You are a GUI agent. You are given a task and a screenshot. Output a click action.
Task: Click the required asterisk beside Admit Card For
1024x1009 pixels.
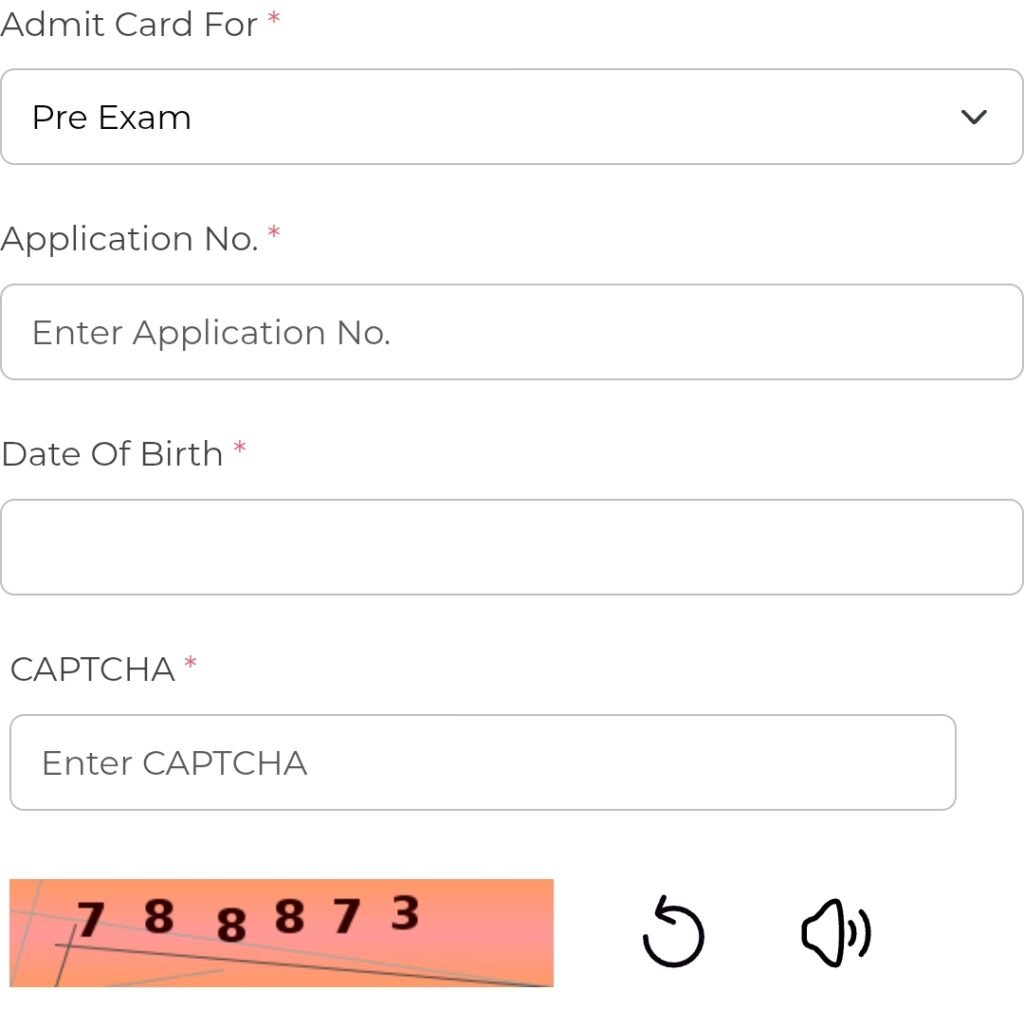(x=274, y=21)
